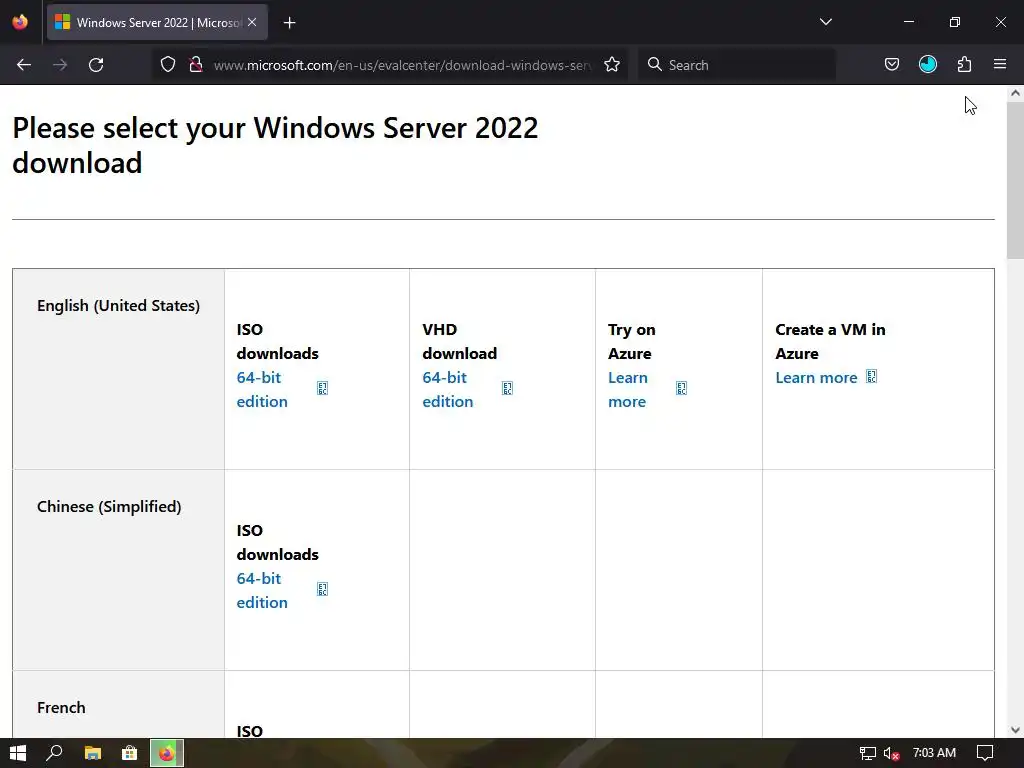
Task: Open English ISO downloads 64-bit edition link
Action: [262, 389]
